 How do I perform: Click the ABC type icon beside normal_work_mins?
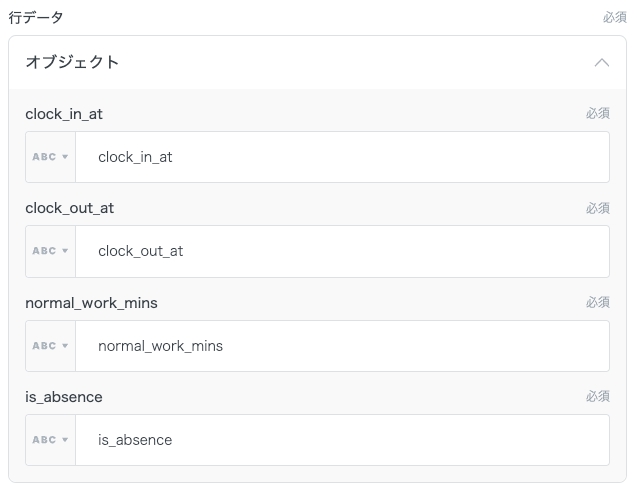click(x=51, y=346)
